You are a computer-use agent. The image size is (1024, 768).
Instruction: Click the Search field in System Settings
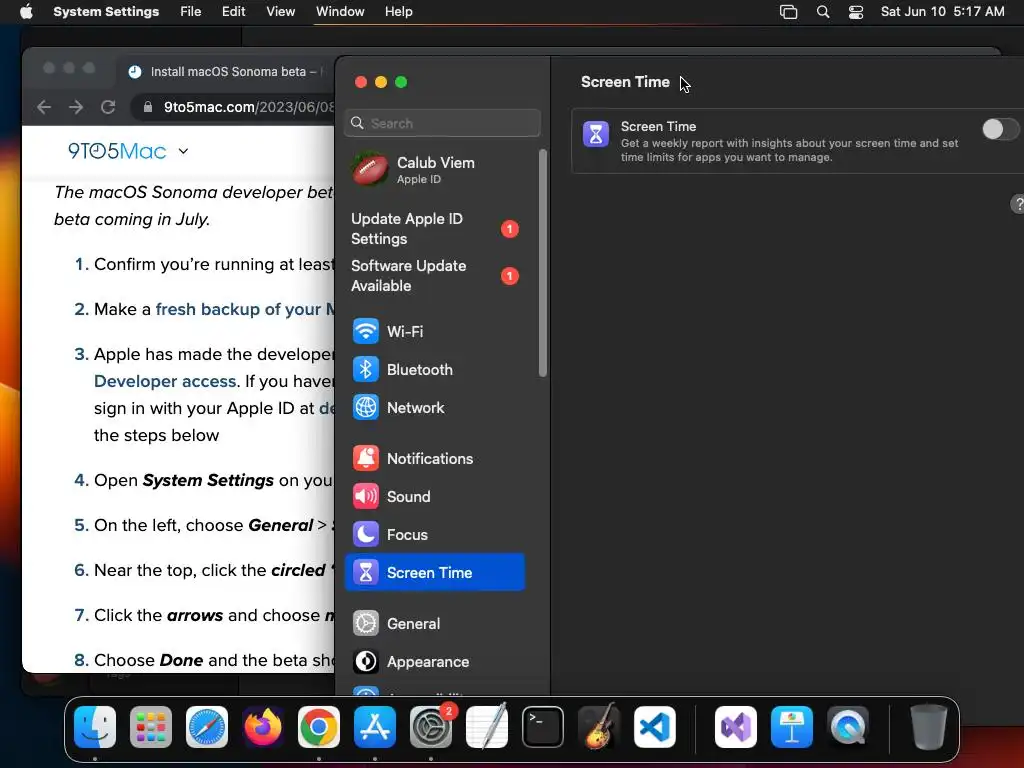tap(442, 123)
